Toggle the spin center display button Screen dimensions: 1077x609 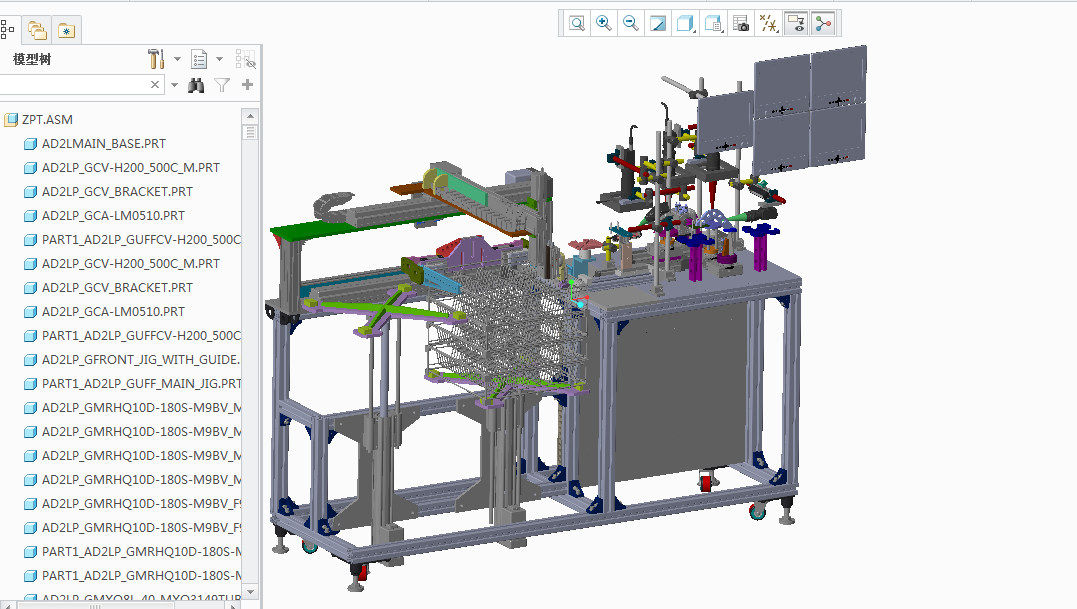click(823, 23)
